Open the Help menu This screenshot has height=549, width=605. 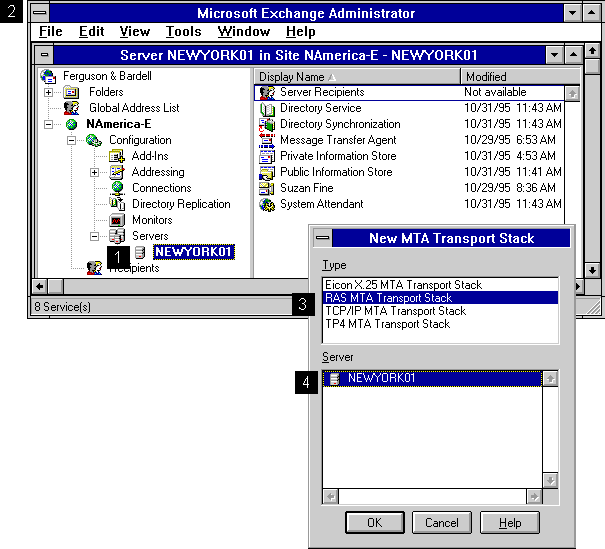(301, 32)
